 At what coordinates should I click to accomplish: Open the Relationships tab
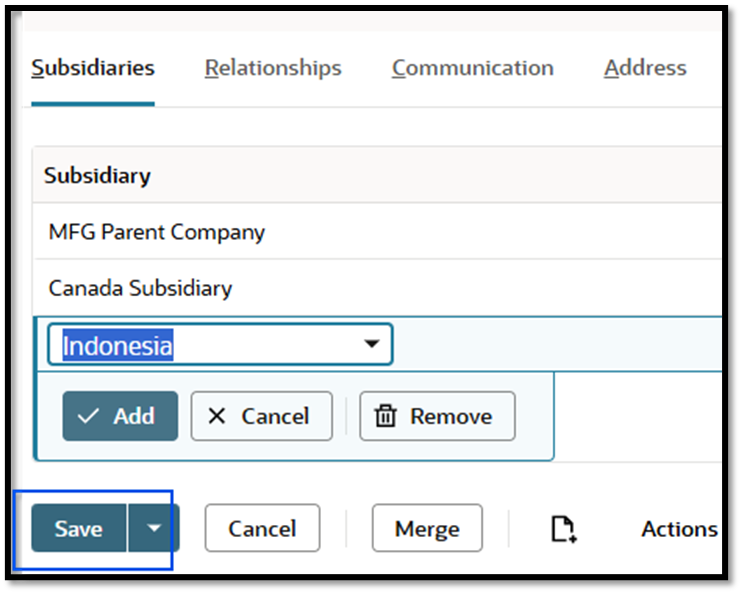273,68
